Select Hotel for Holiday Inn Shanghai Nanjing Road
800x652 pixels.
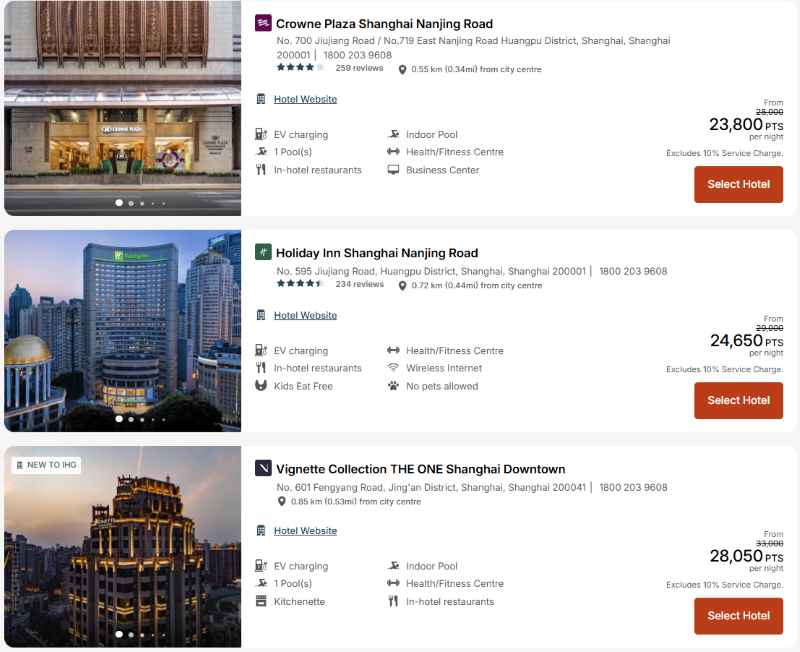[738, 400]
